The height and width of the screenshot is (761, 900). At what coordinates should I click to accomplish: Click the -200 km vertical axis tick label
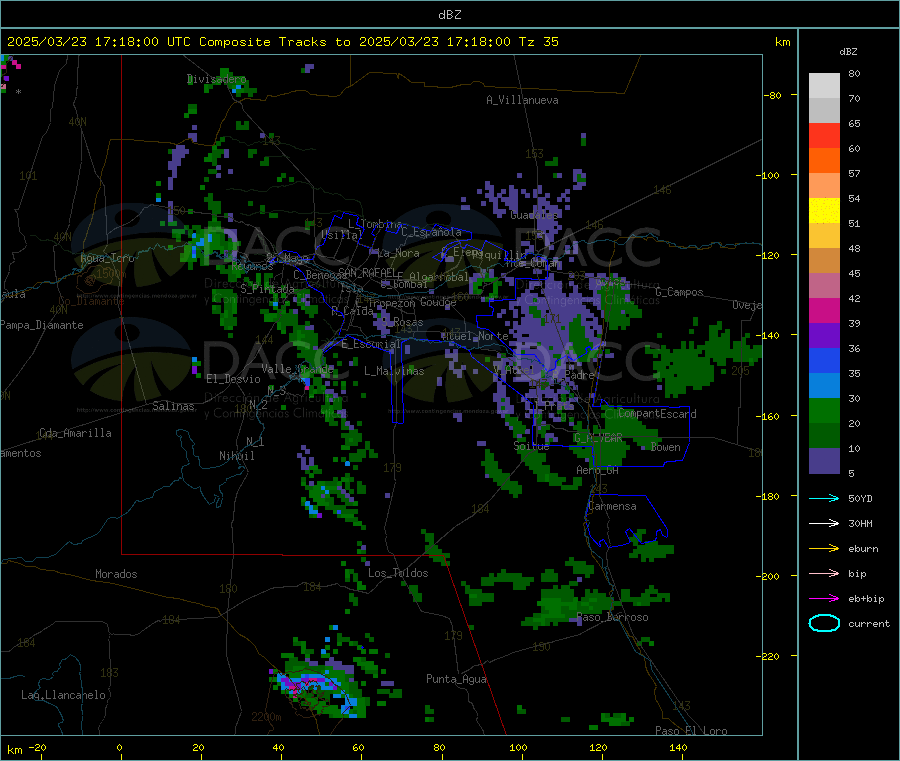click(767, 576)
